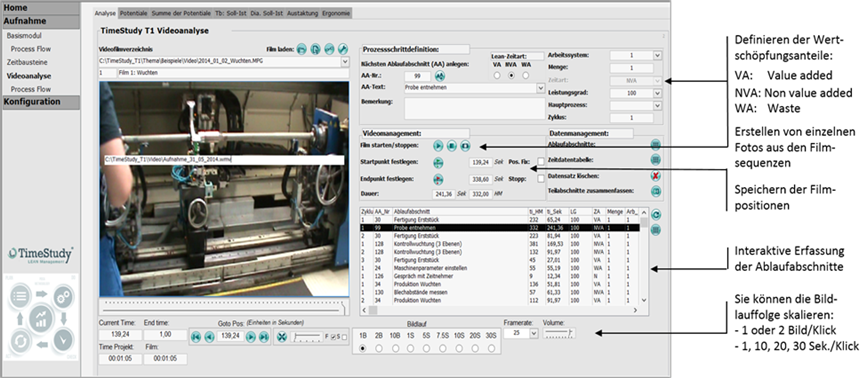The image size is (867, 378).
Task: Choose 1S frame step option
Action: (x=410, y=349)
